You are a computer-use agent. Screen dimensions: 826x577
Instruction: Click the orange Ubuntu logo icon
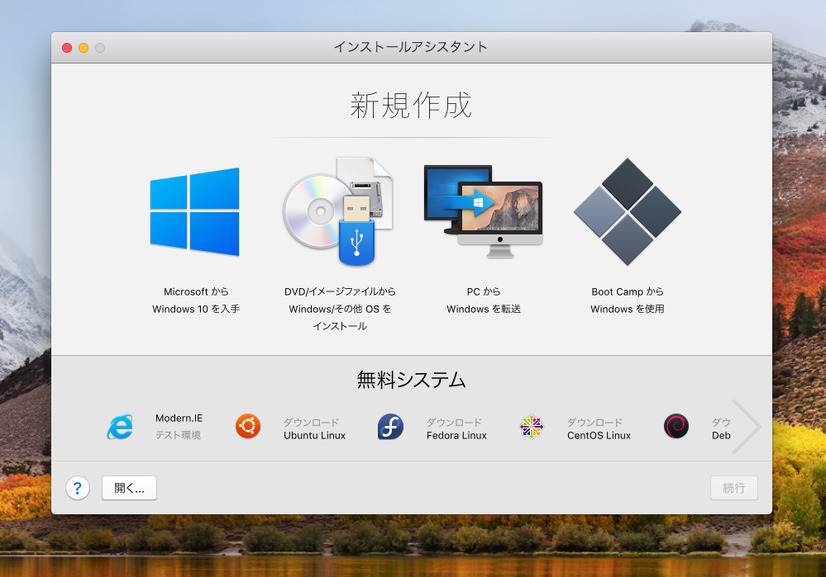(x=248, y=426)
